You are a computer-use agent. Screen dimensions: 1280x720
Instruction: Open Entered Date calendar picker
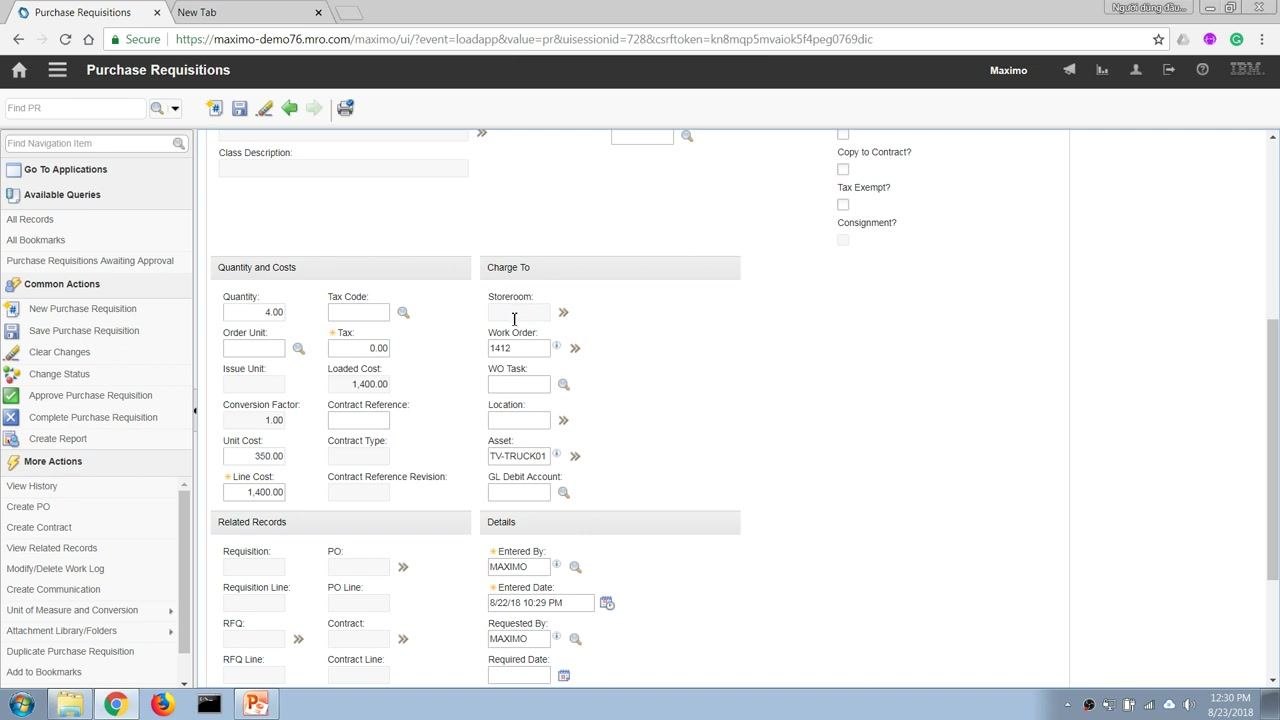607,603
